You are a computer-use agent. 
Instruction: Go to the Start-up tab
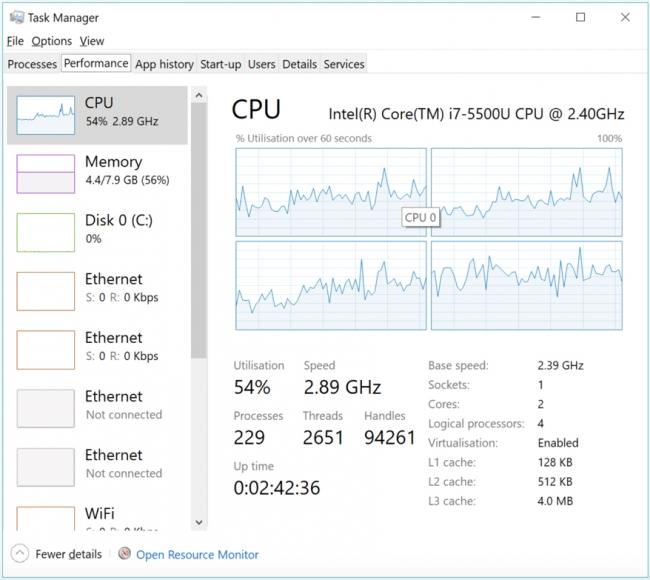tap(221, 64)
